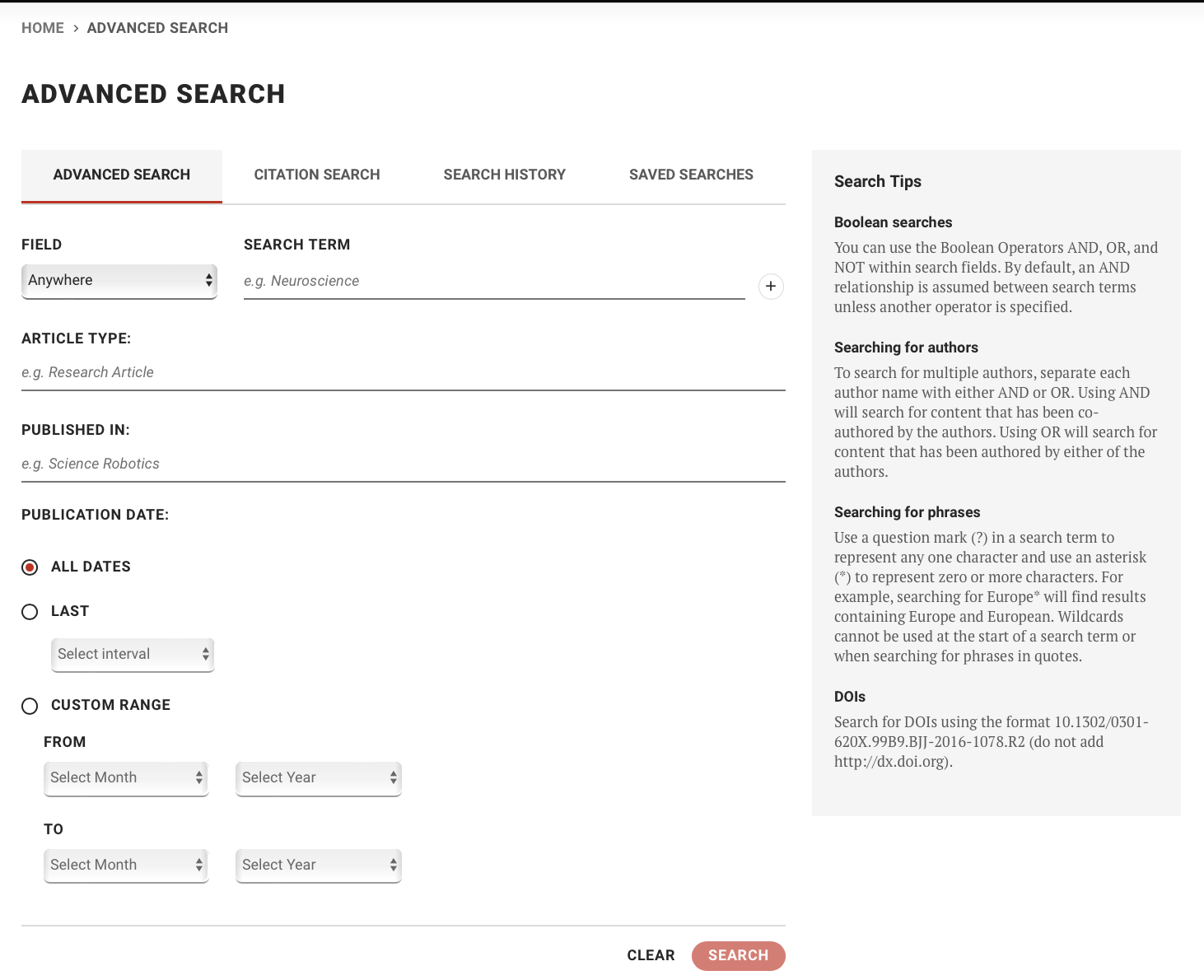The width and height of the screenshot is (1204, 980).
Task: Click the Searching for phrases heading
Action: 908,512
